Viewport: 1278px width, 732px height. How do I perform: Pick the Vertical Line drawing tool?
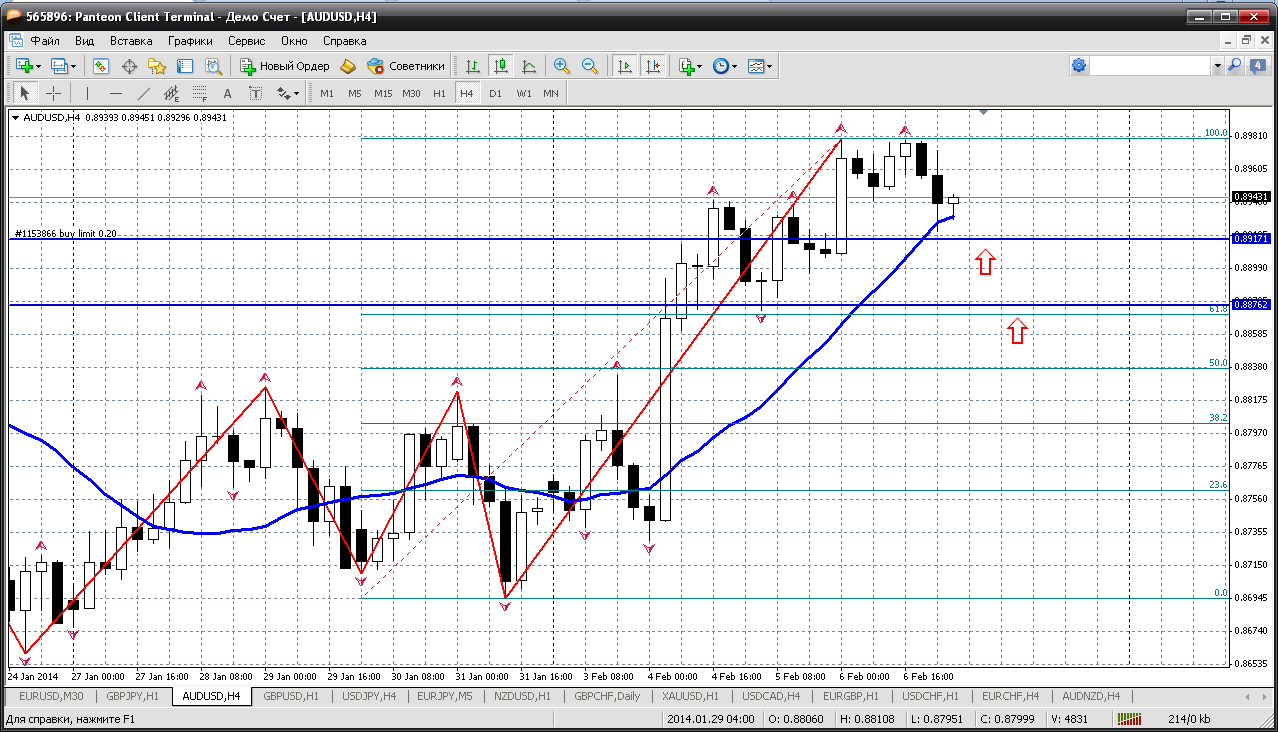click(x=88, y=93)
